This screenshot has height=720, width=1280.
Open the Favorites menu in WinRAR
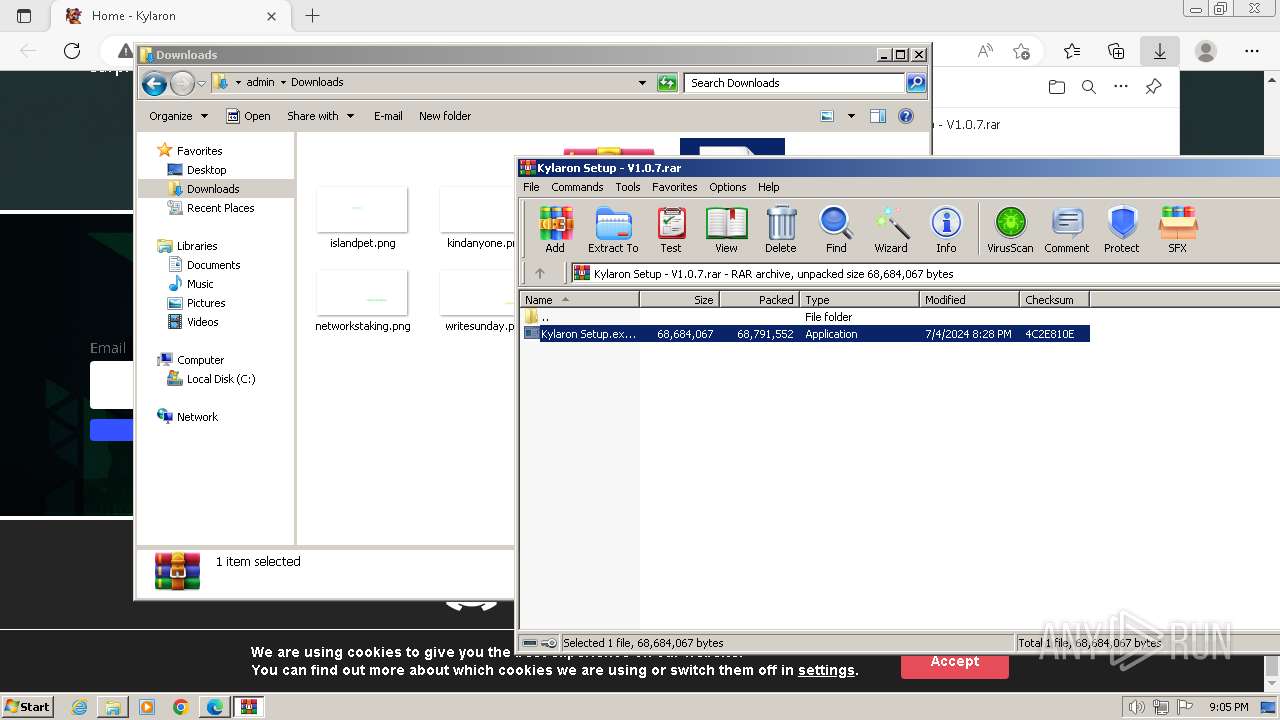click(675, 187)
